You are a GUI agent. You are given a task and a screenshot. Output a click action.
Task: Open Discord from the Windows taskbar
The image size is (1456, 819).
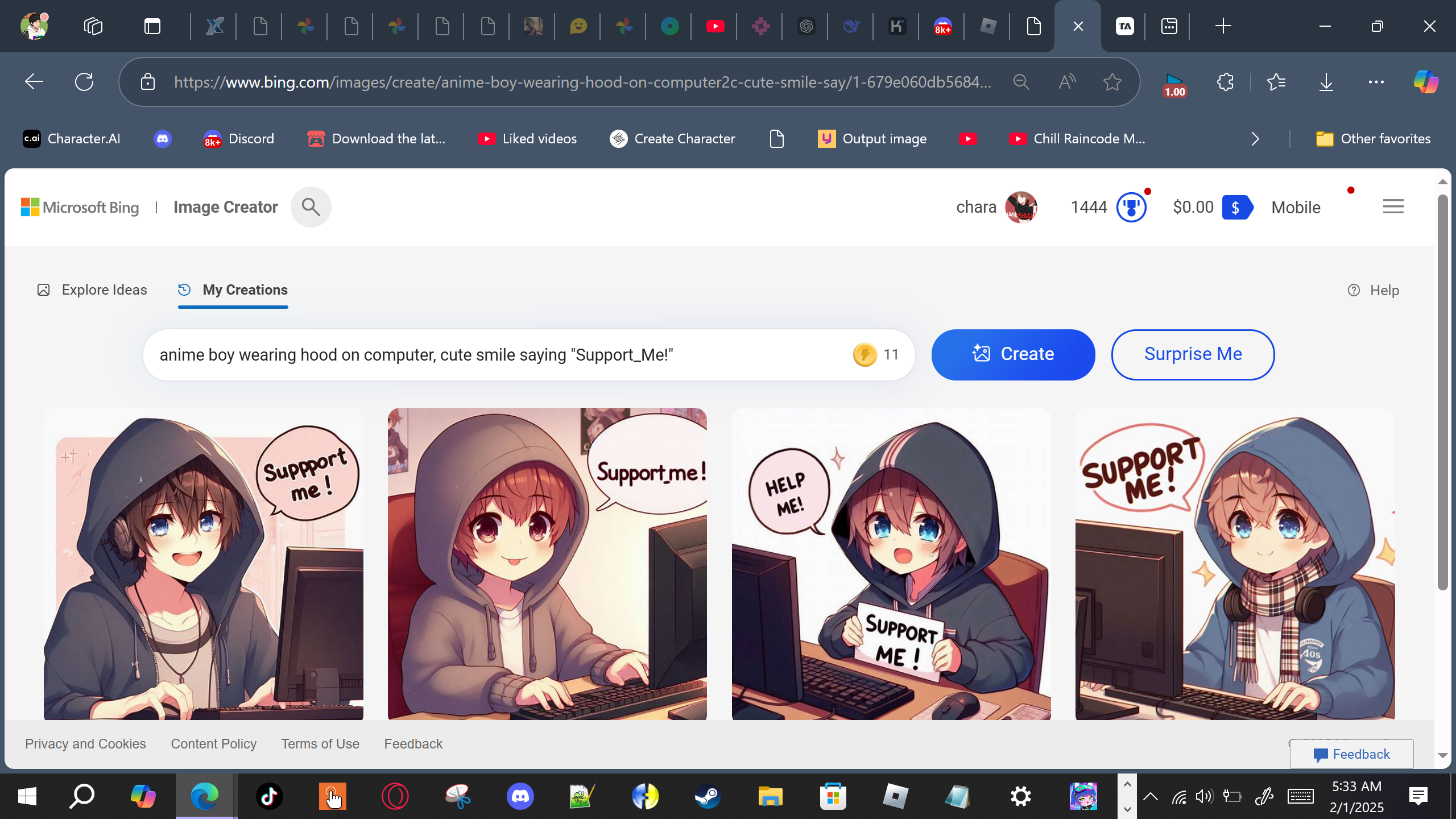pyautogui.click(x=520, y=796)
